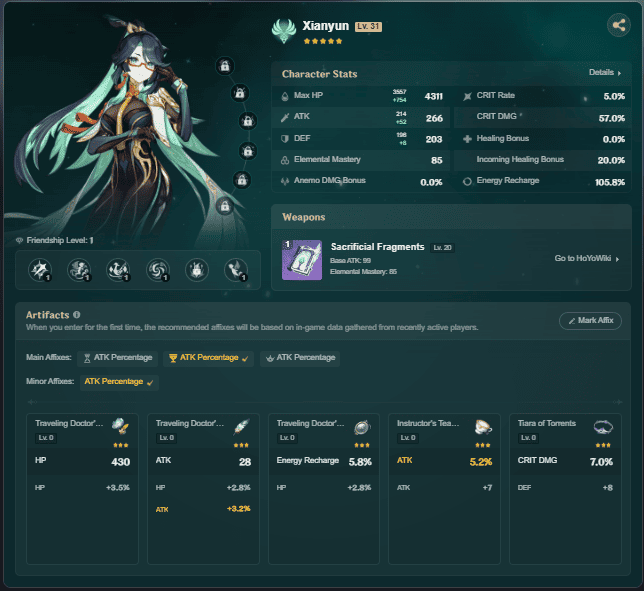Click weapon Base ATK: 99 text
This screenshot has height=591, width=644.
coord(350,261)
